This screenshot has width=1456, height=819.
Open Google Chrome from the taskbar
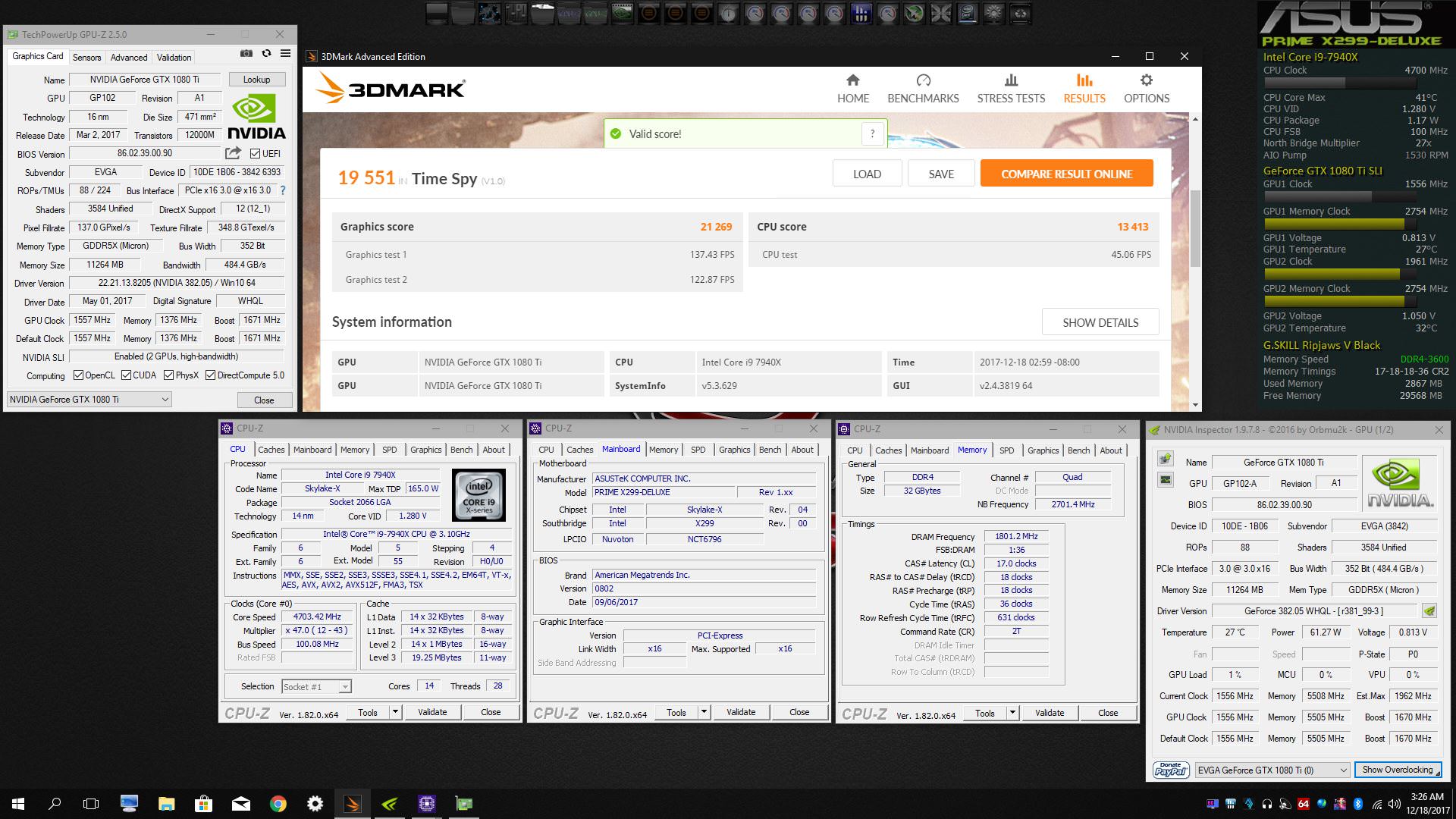tap(278, 803)
